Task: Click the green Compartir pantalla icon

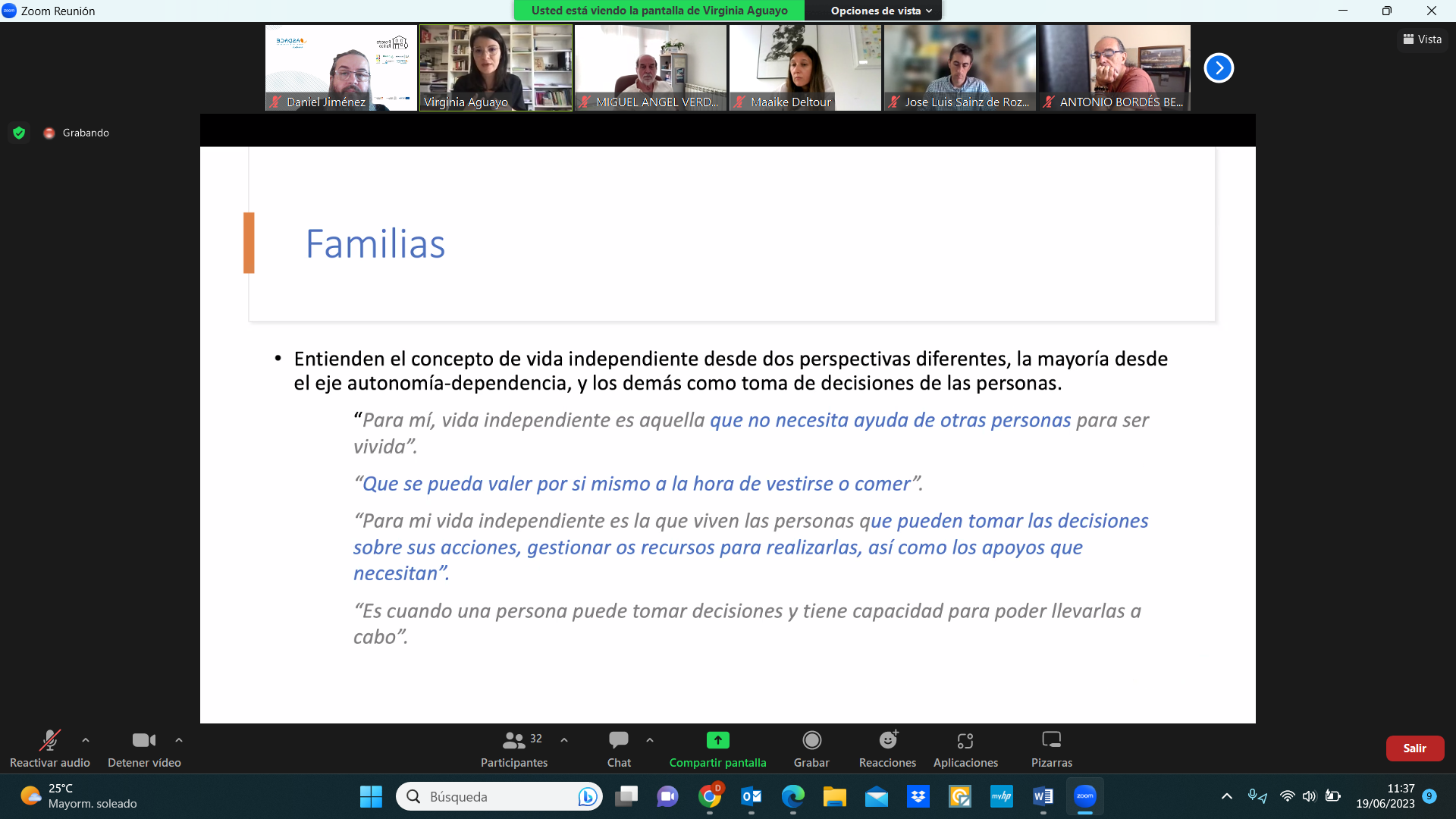Action: 717,740
